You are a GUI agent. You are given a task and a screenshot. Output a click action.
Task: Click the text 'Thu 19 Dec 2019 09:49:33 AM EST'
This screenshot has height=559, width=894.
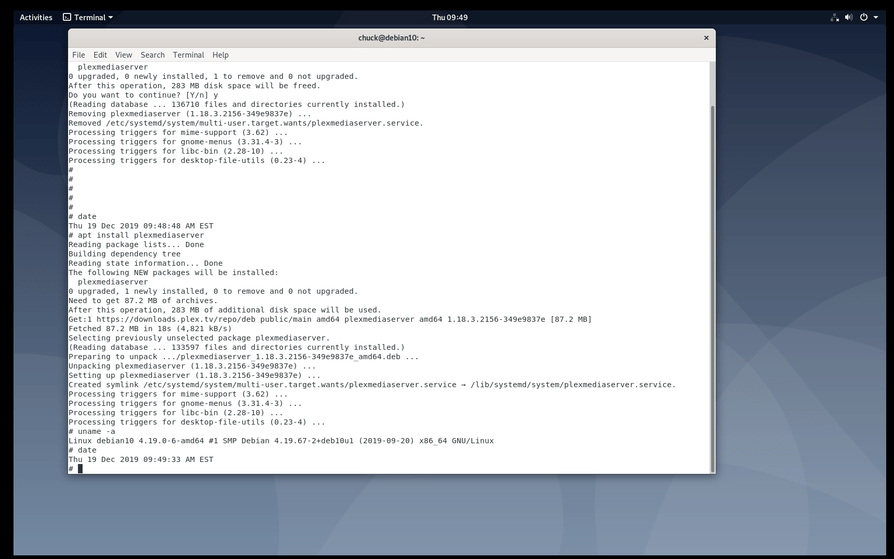tap(141, 459)
